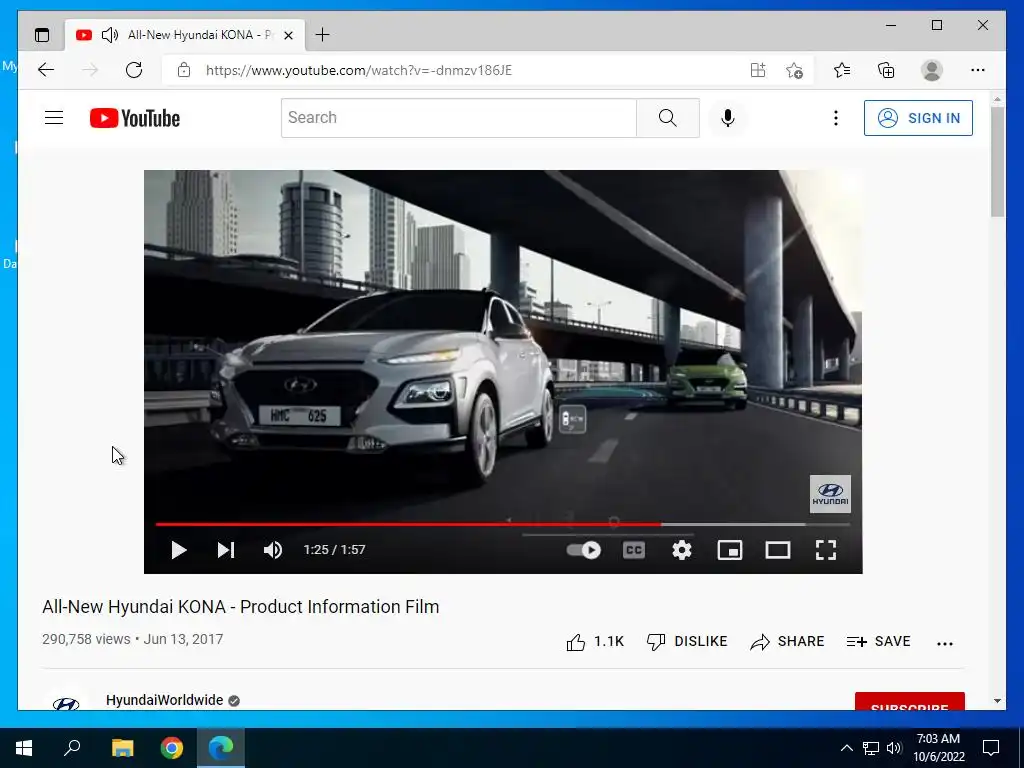Open the Windows Start menu
Viewport: 1024px width, 768px height.
[24, 748]
